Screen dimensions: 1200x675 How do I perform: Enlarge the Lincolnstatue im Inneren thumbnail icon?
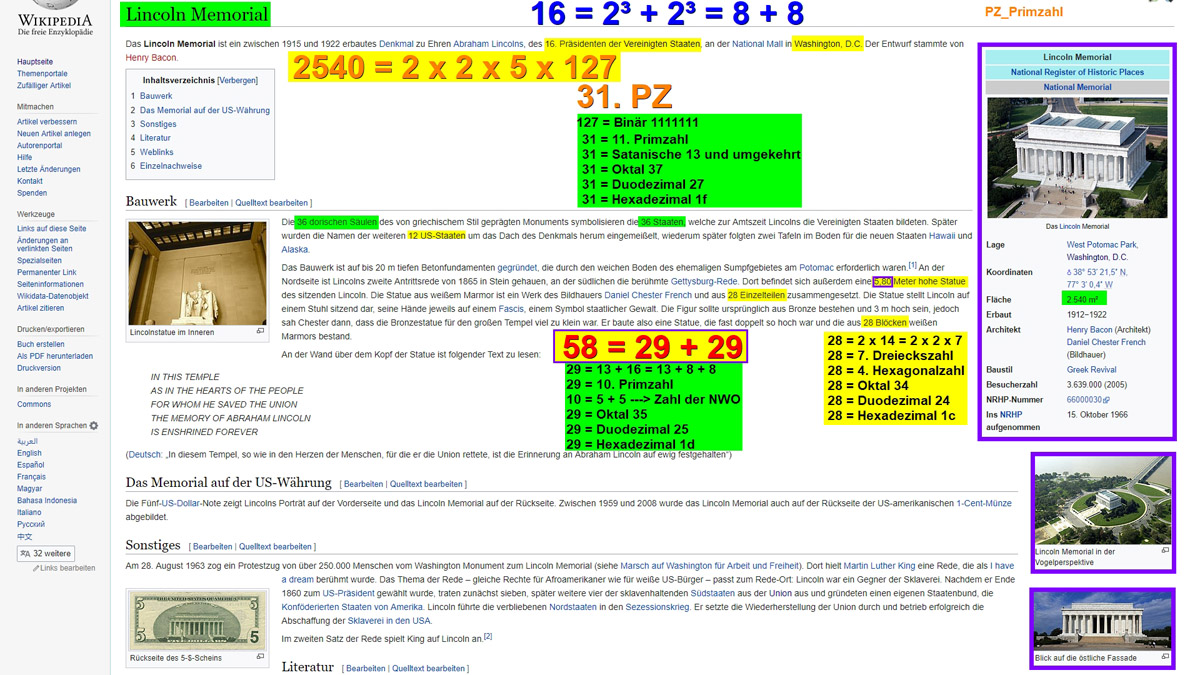(x=260, y=331)
